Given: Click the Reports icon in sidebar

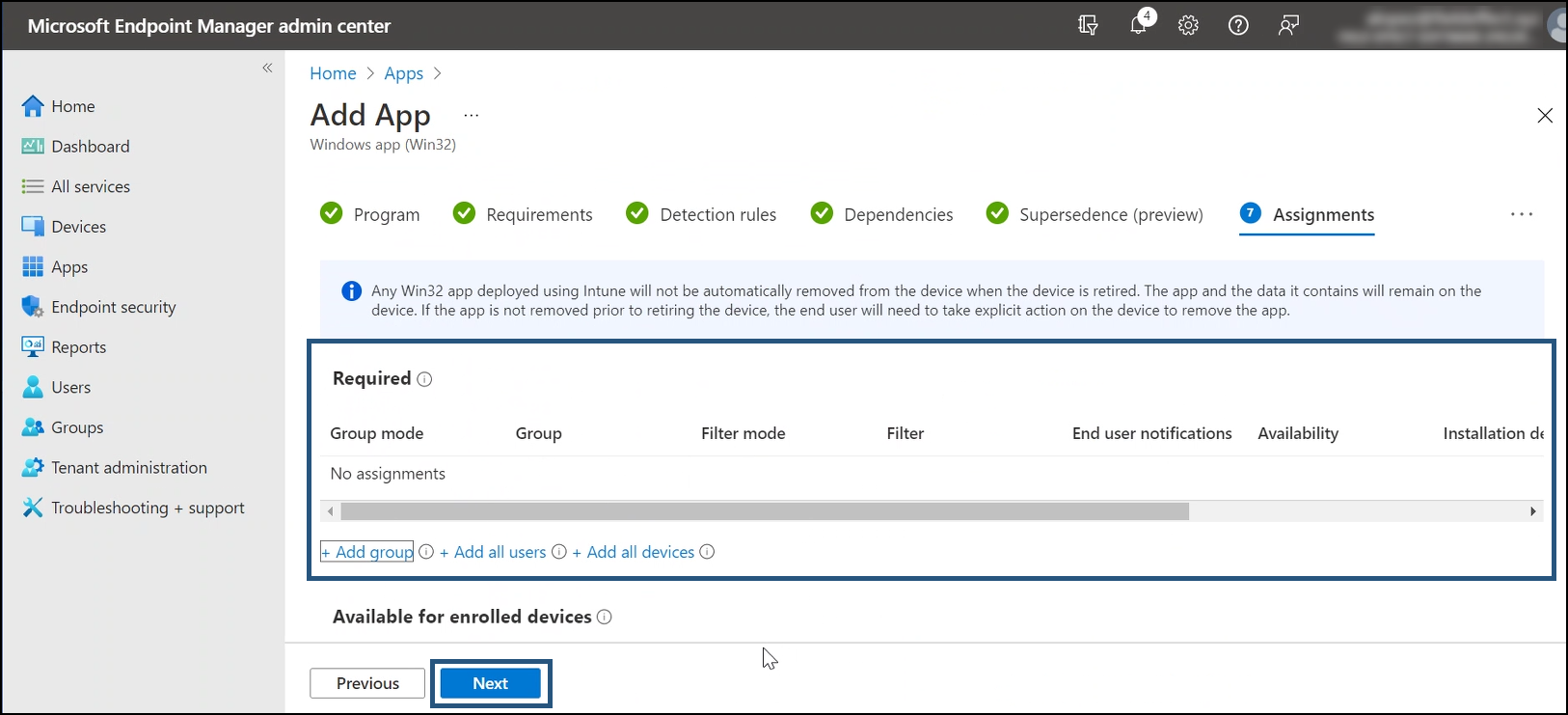Looking at the screenshot, I should (x=33, y=346).
